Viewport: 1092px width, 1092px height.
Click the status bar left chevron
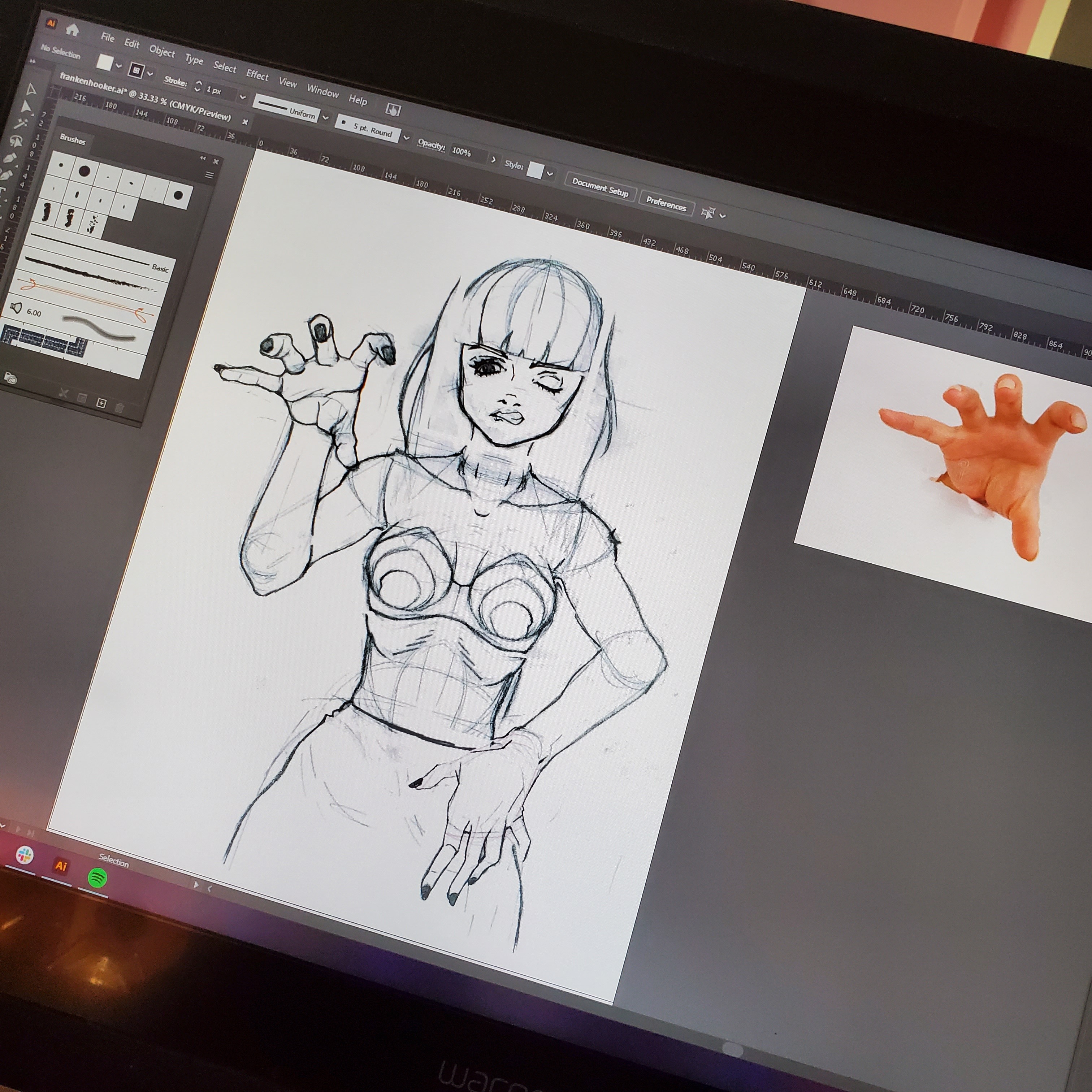pos(210,889)
